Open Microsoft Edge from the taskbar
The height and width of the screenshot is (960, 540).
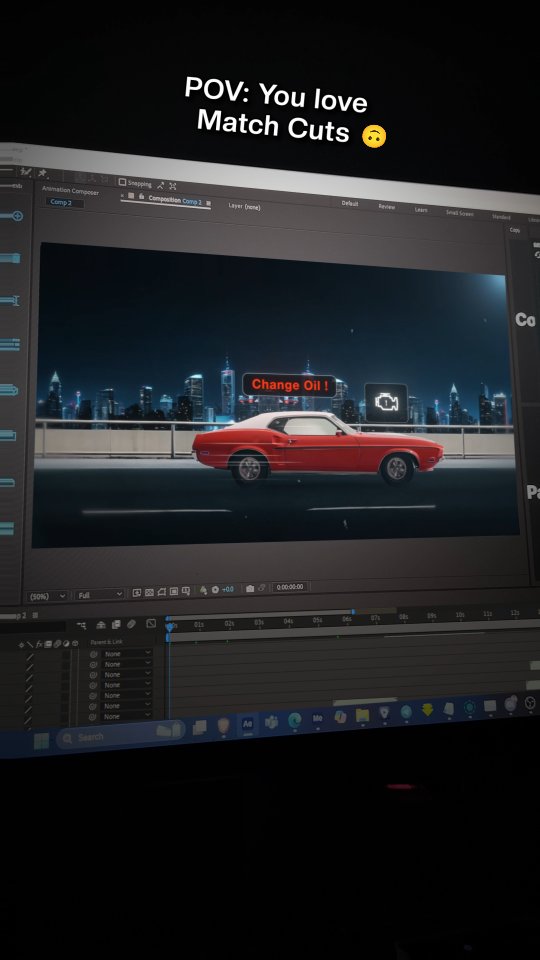click(294, 720)
